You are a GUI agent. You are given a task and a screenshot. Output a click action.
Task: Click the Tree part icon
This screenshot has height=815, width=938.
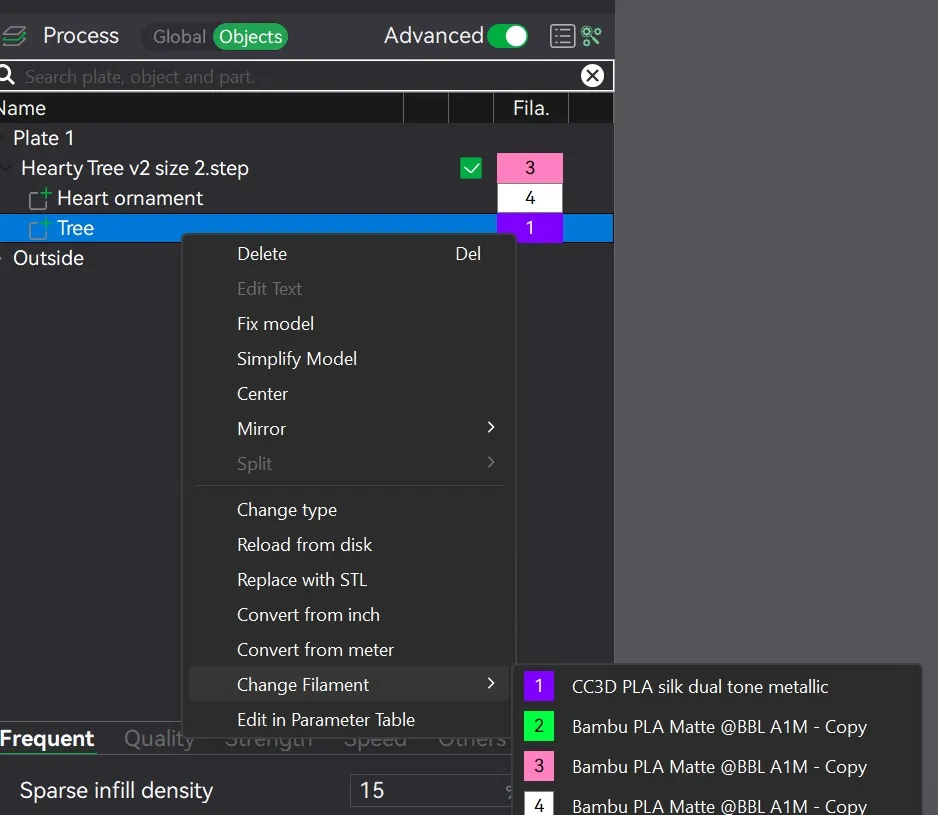click(x=40, y=229)
